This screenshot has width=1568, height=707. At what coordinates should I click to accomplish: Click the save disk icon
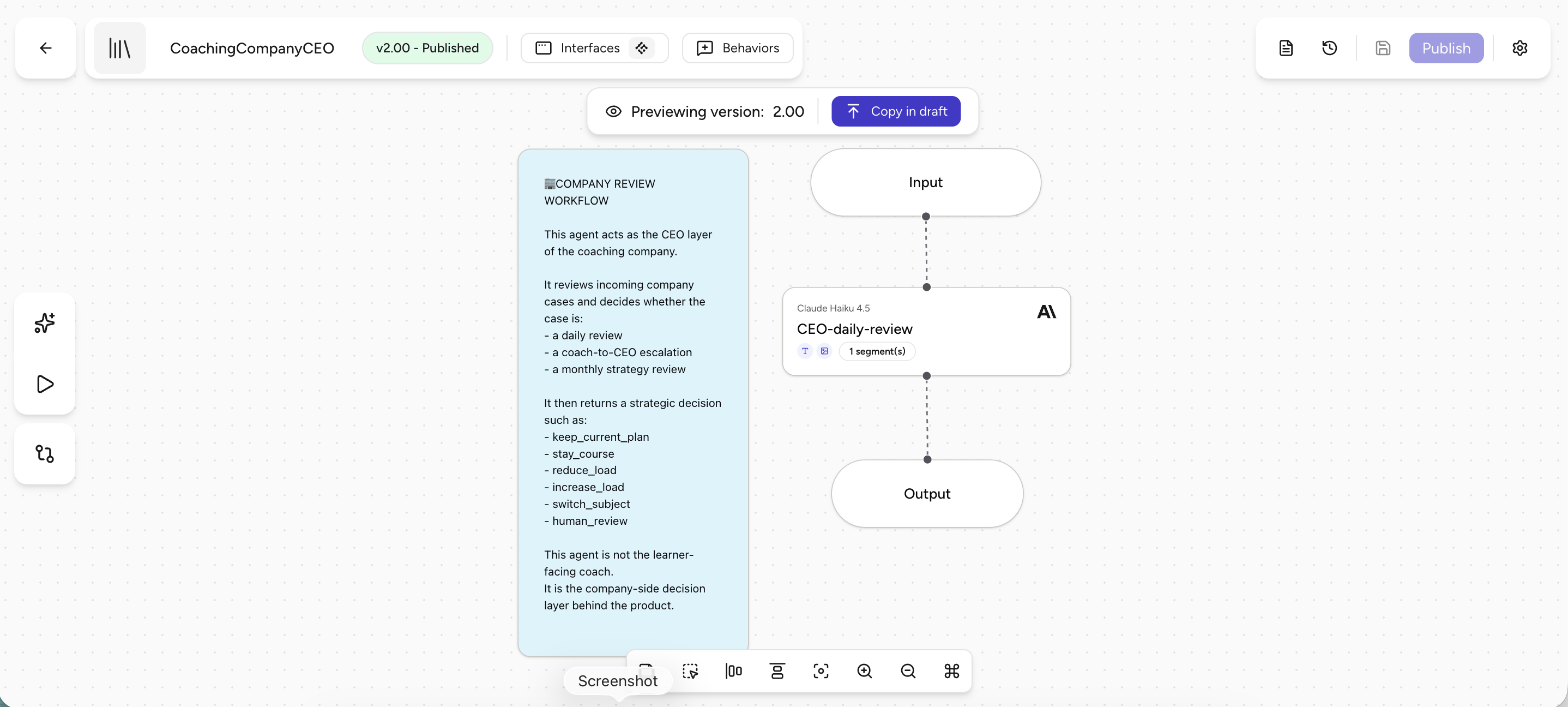(1382, 48)
